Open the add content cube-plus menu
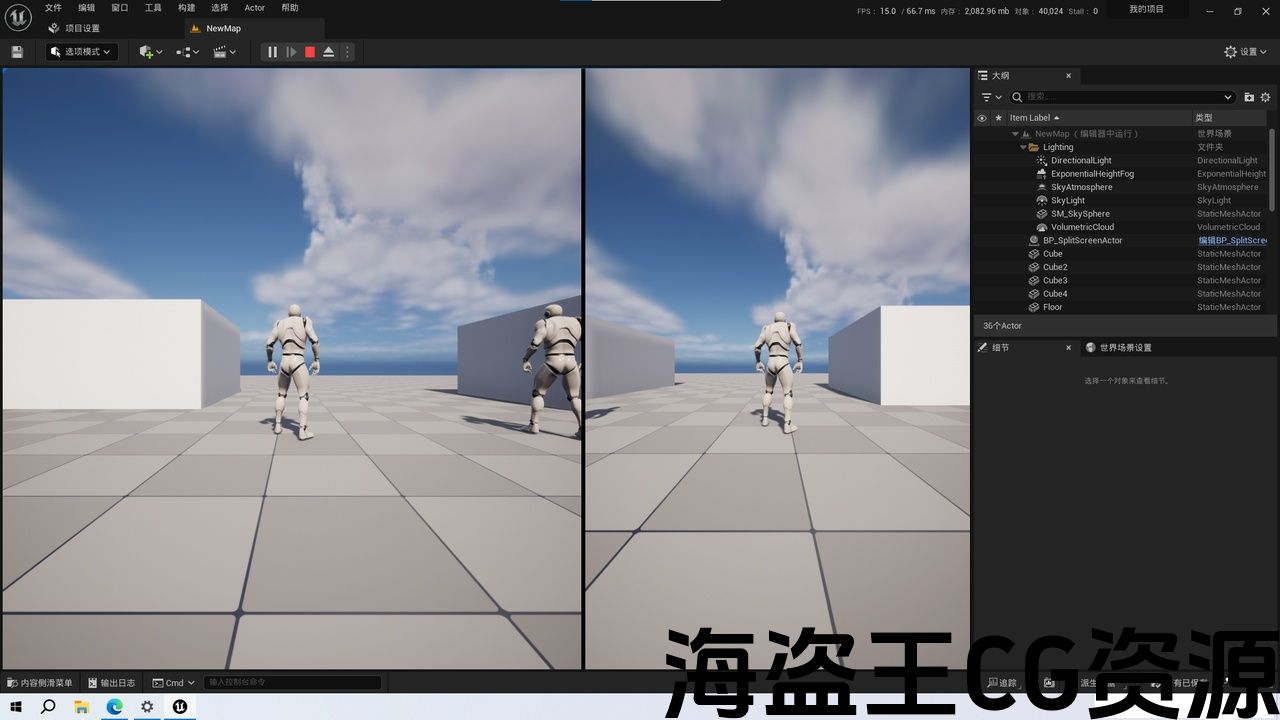Viewport: 1280px width, 720px height. (151, 52)
